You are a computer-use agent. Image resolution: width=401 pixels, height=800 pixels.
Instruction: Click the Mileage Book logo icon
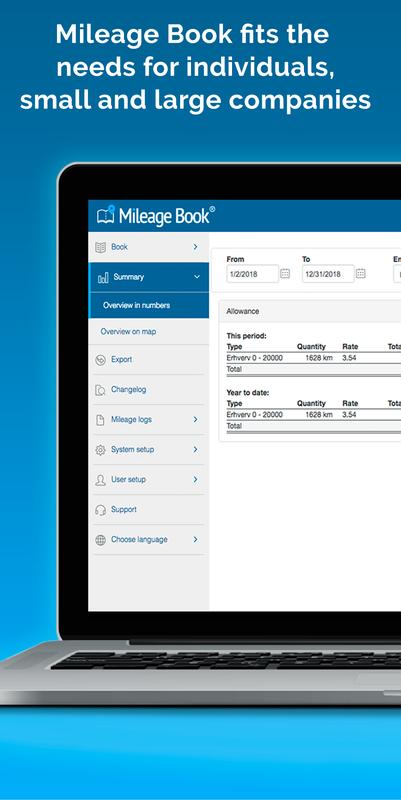pyautogui.click(x=106, y=216)
